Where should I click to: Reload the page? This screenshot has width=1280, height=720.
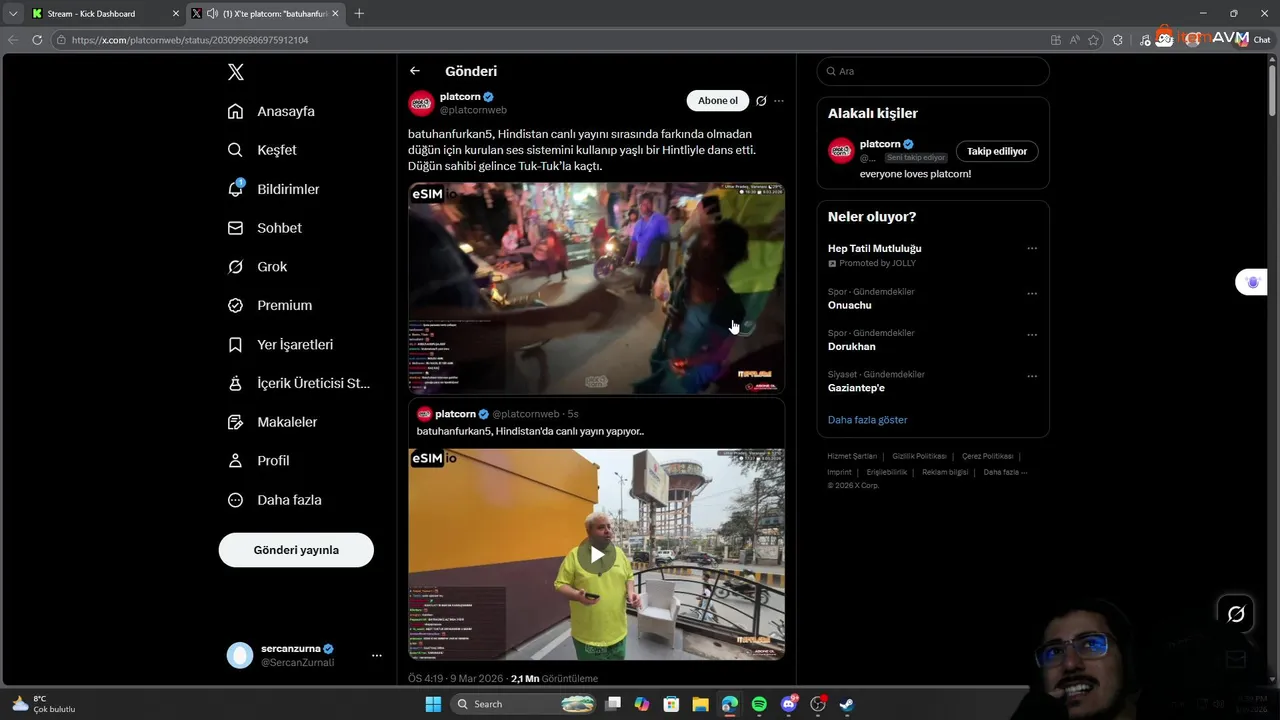tap(37, 40)
